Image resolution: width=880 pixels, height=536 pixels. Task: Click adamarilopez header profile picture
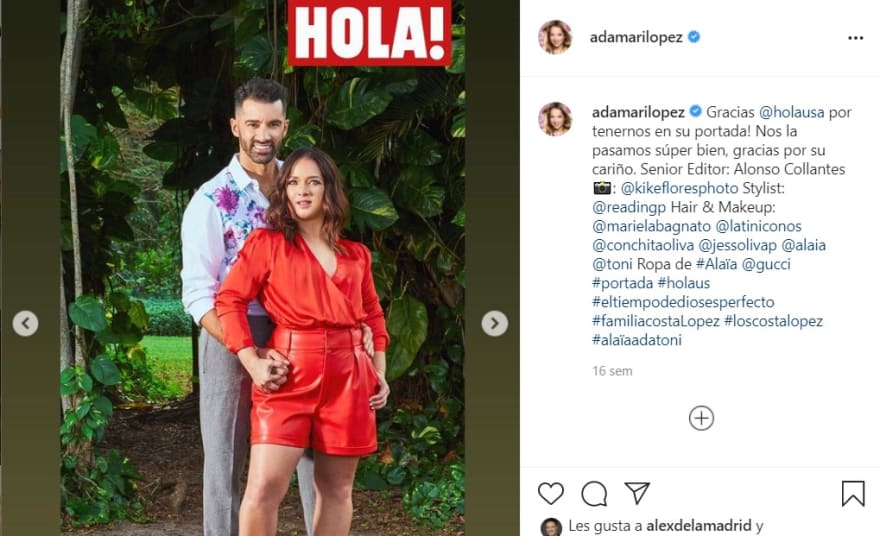click(555, 37)
